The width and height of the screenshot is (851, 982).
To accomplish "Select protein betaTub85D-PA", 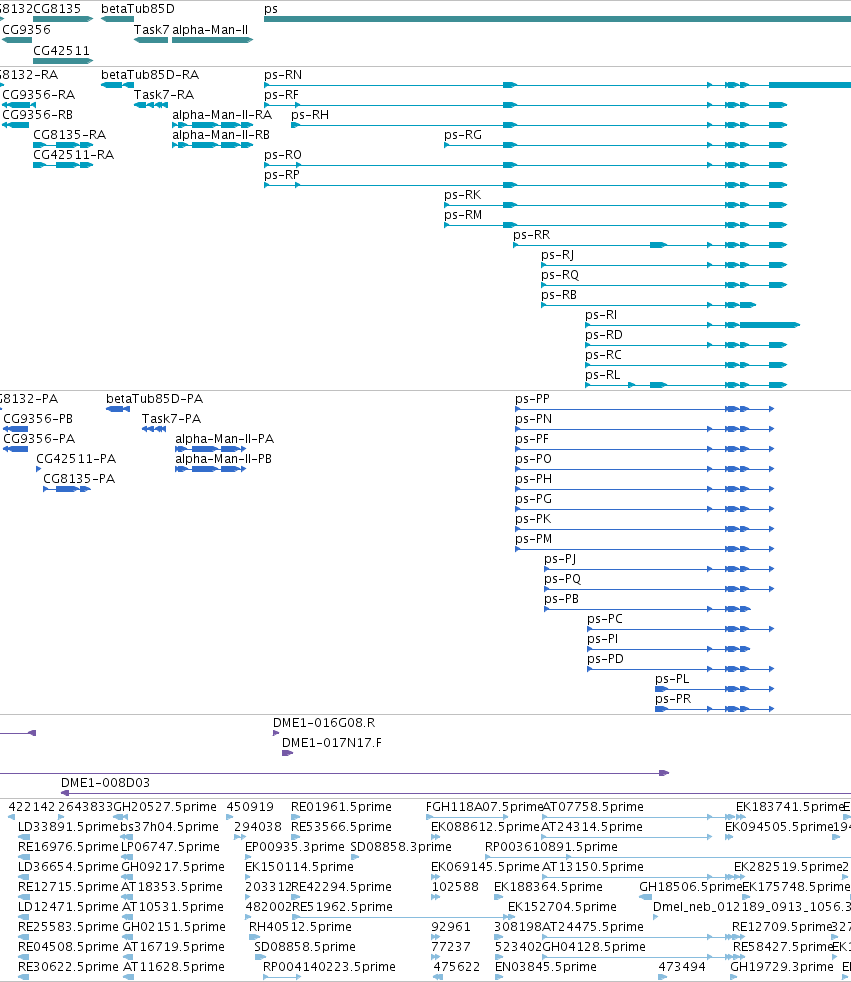I will point(155,399).
